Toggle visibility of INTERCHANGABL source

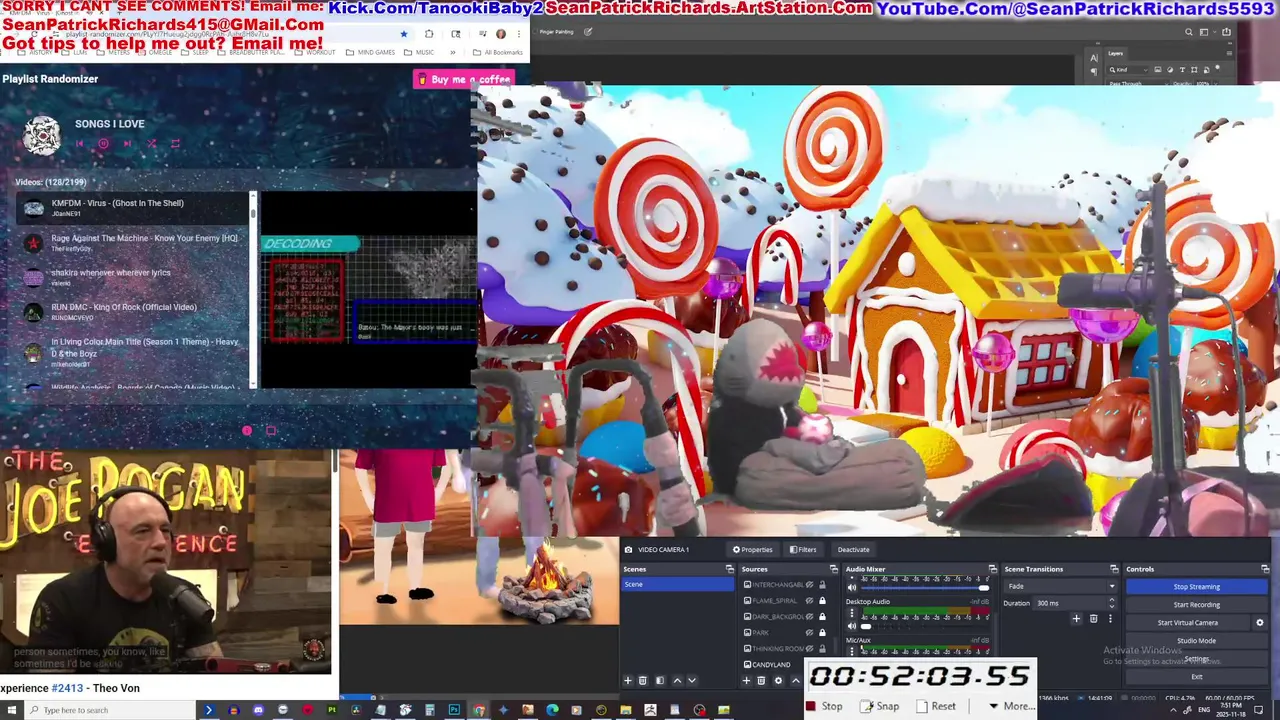tap(810, 585)
